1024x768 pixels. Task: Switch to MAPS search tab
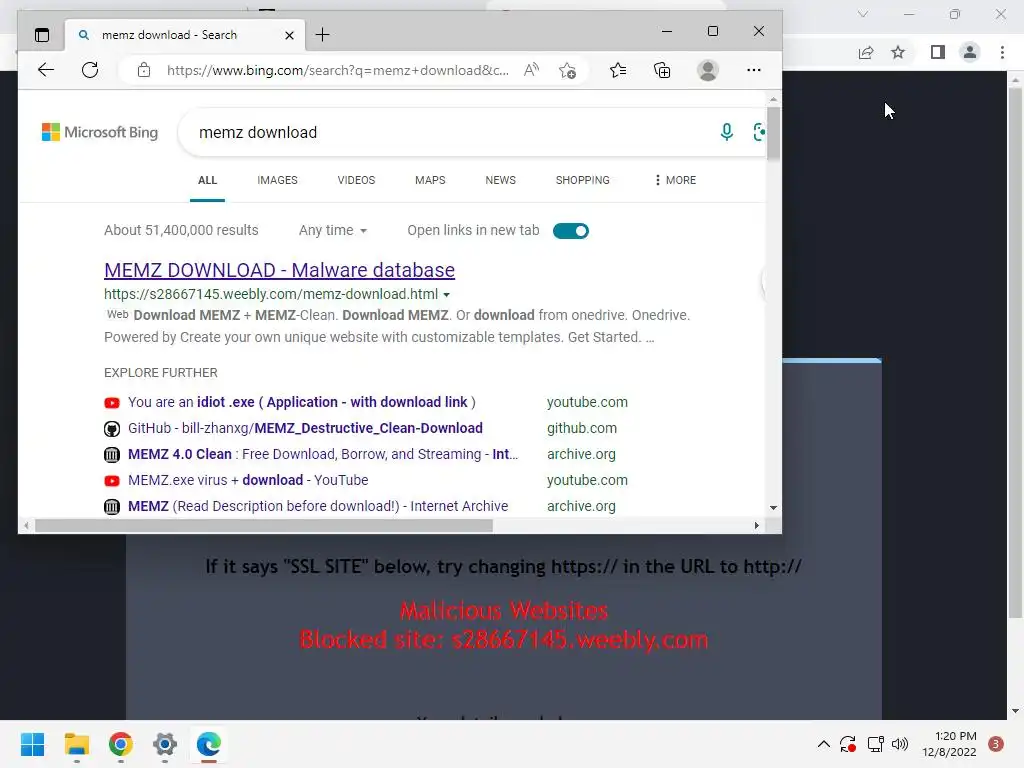click(x=430, y=180)
